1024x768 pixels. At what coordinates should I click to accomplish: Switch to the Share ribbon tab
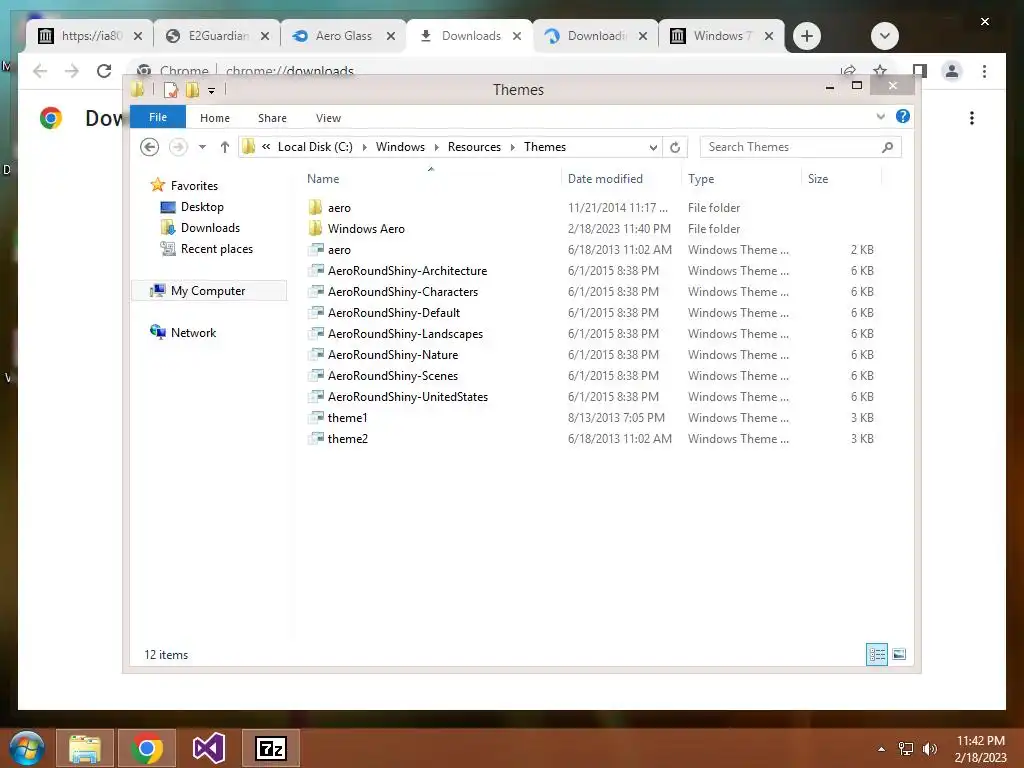tap(272, 118)
